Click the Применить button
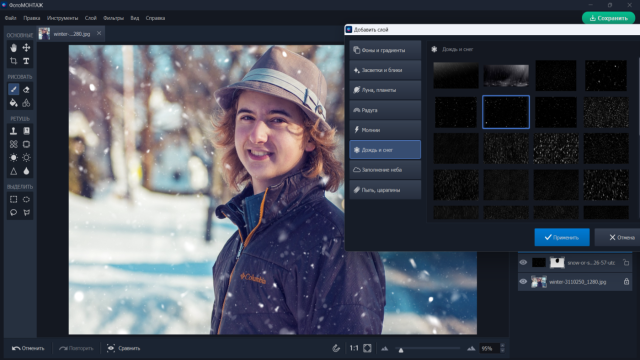The height and width of the screenshot is (360, 640). point(562,237)
